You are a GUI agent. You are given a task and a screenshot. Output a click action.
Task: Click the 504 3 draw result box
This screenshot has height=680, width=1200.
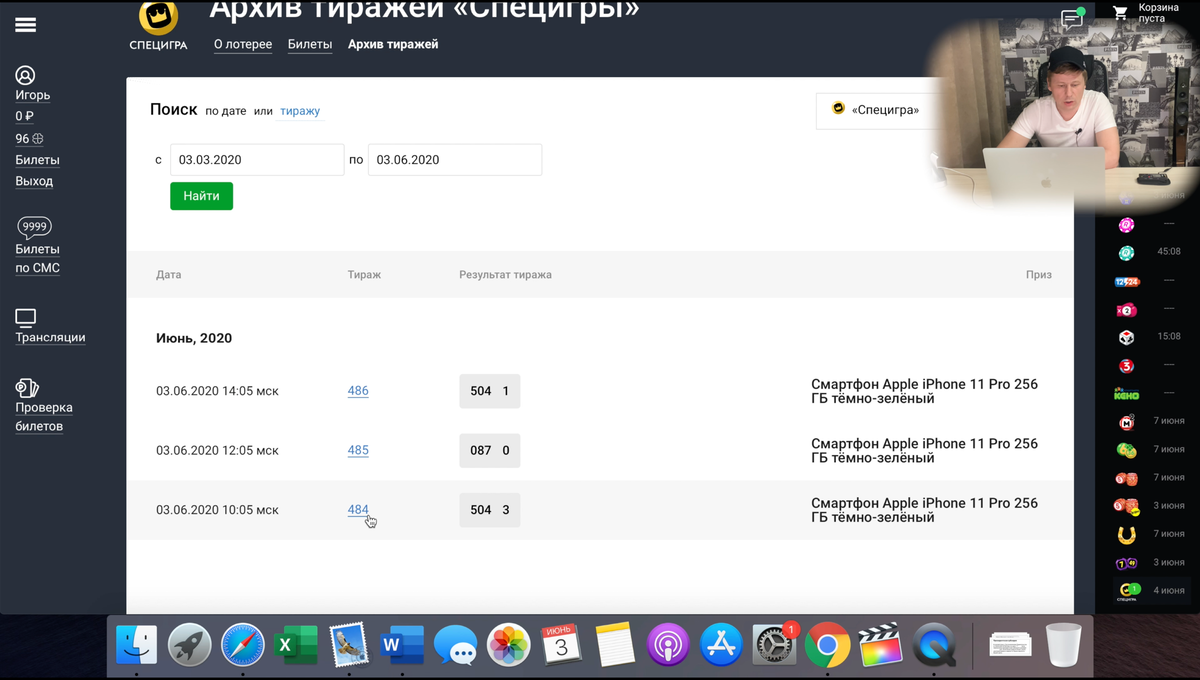[x=490, y=509]
